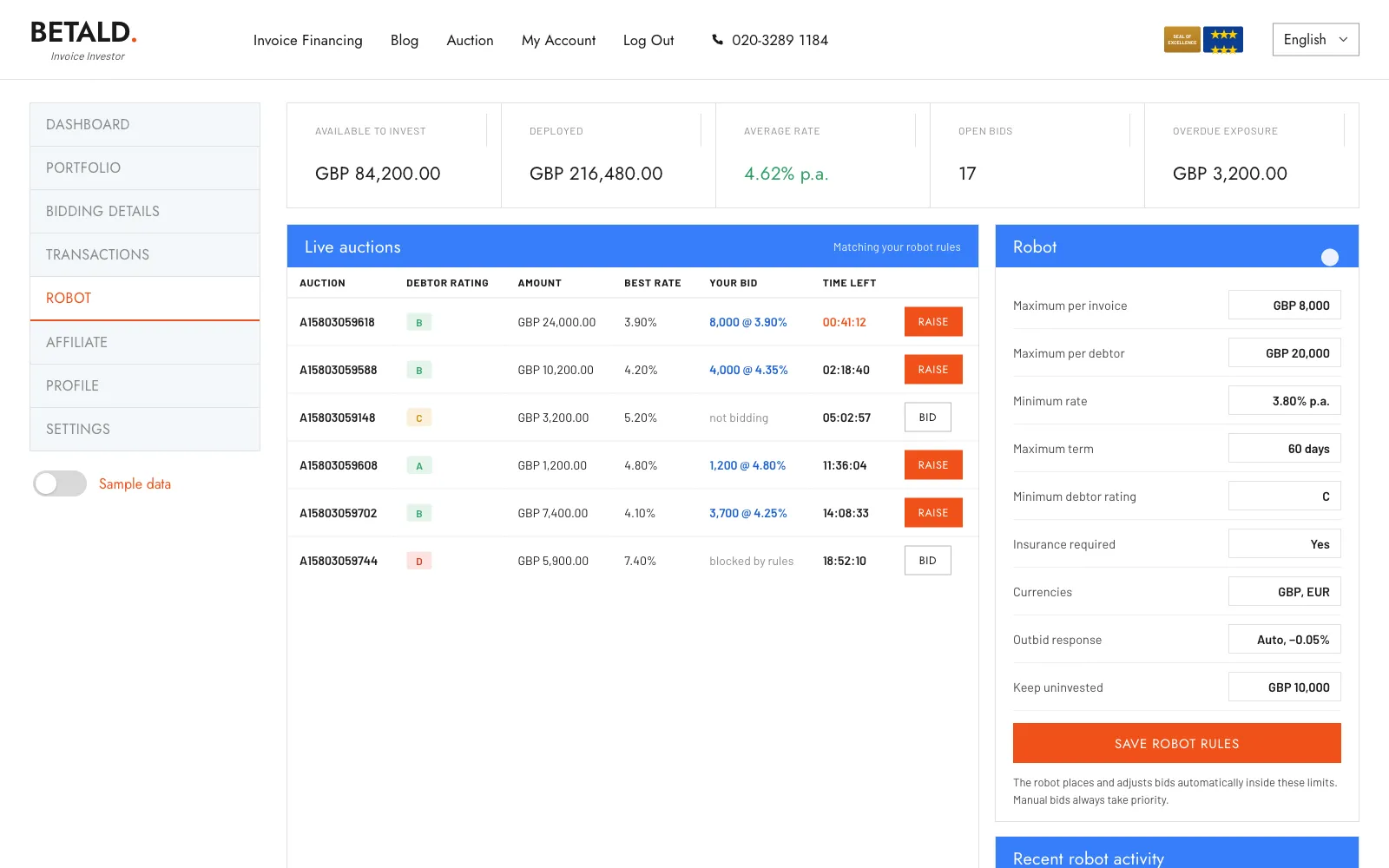The height and width of the screenshot is (868, 1389).
Task: Click the B rating badge for A15803059702
Action: click(x=419, y=513)
